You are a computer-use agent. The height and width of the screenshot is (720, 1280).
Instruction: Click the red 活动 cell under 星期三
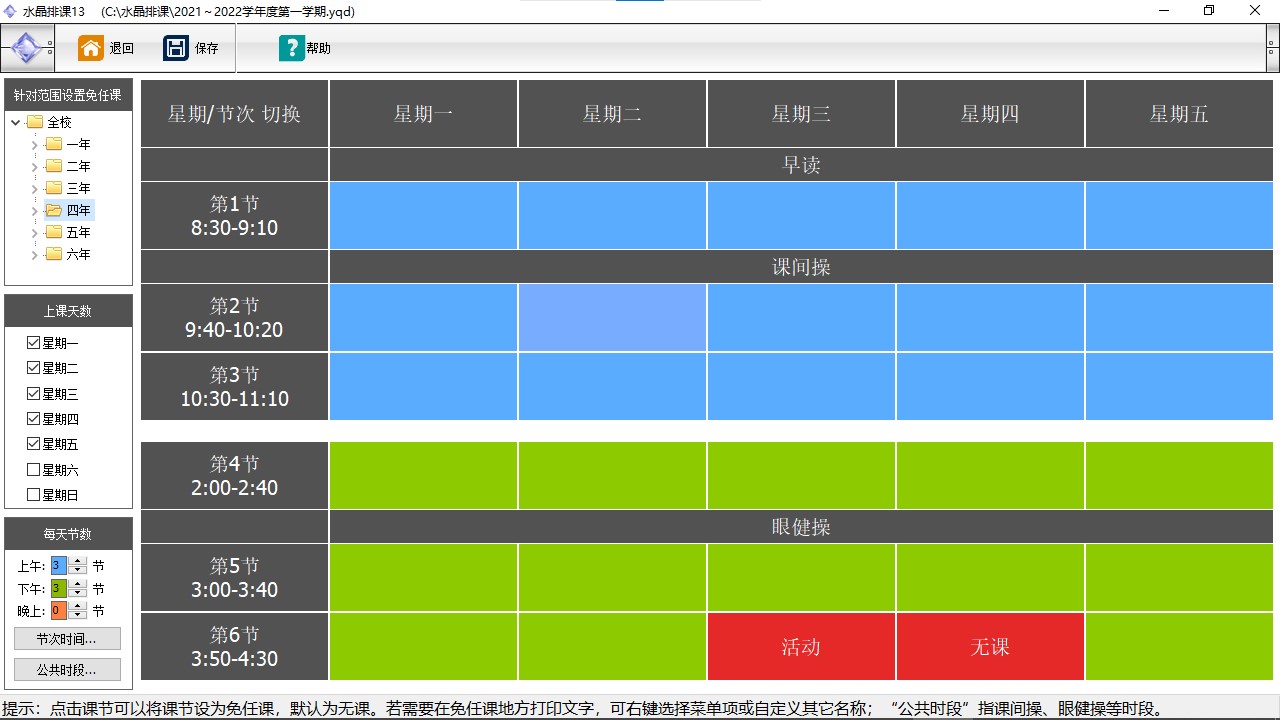(800, 647)
